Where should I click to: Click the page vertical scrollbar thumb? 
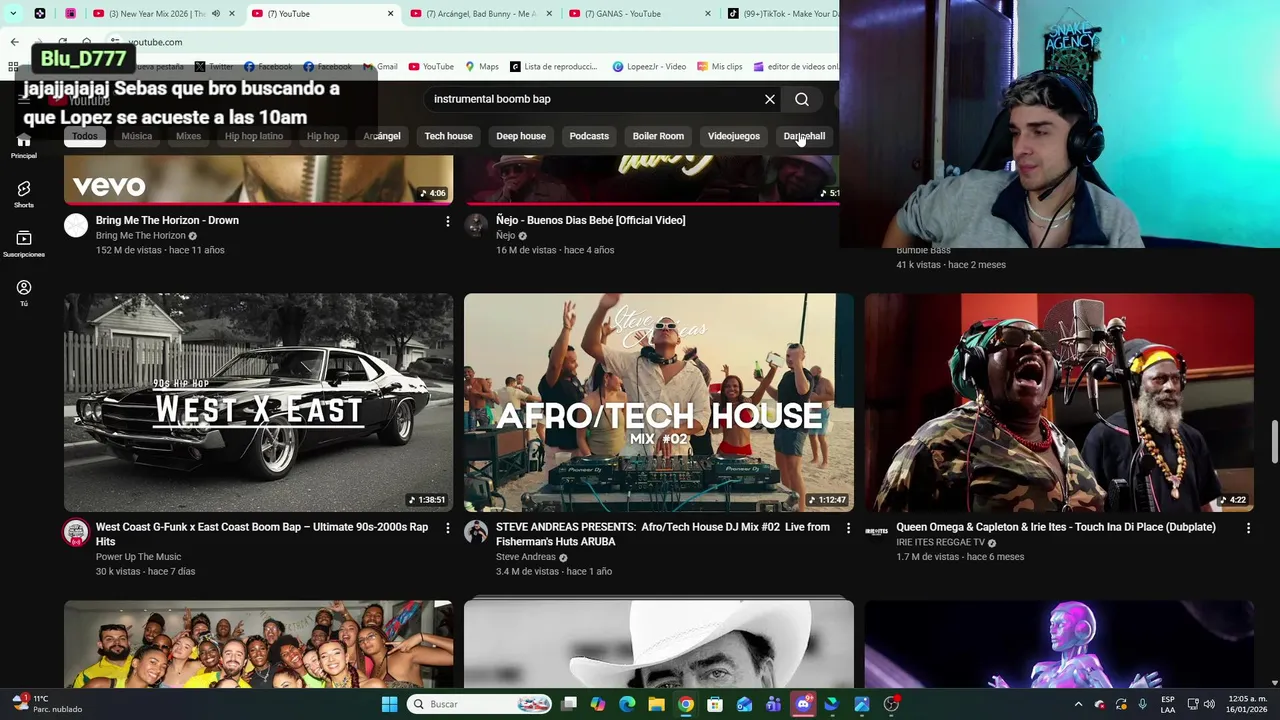(1274, 442)
